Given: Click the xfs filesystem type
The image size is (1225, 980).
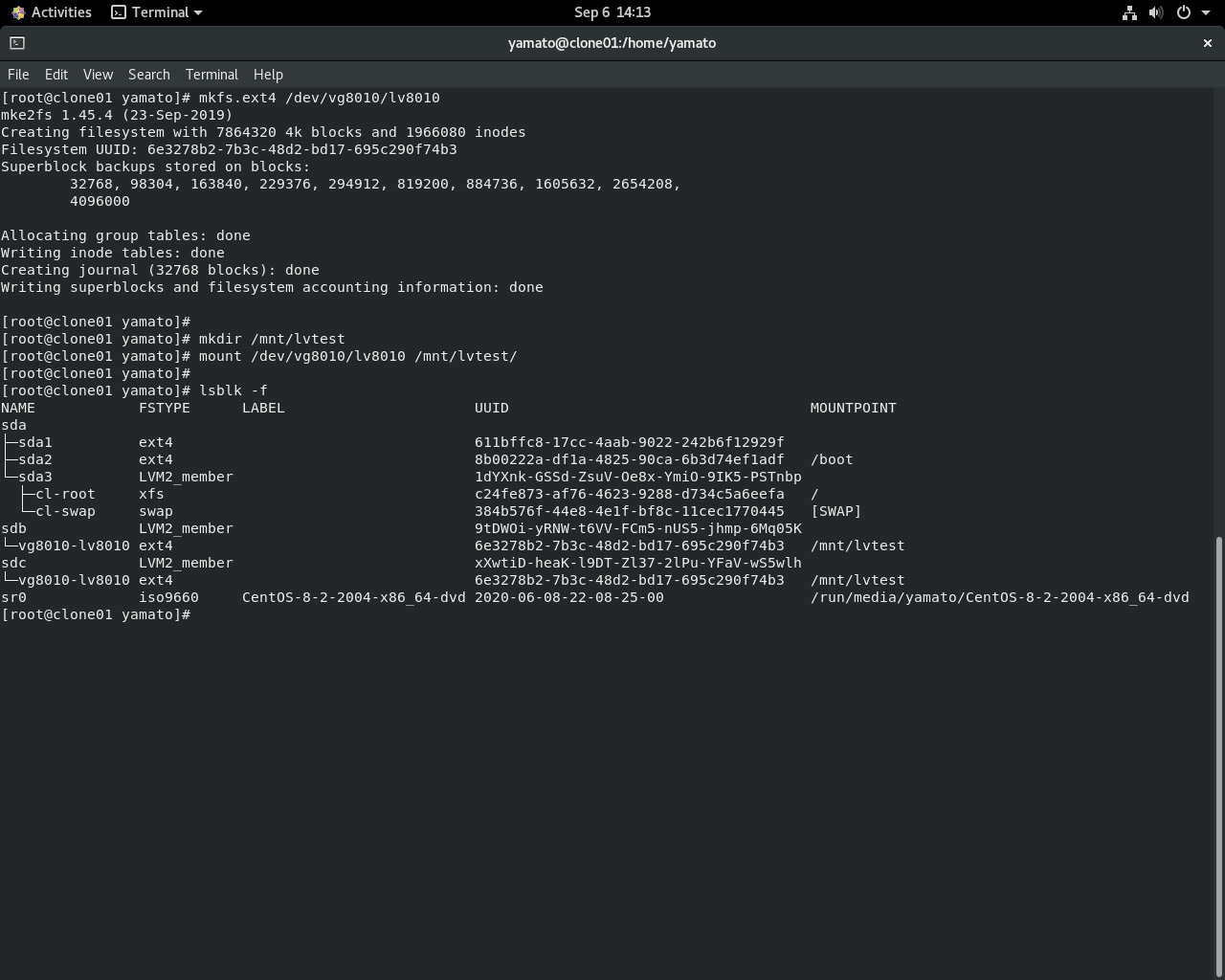Looking at the screenshot, I should [151, 494].
